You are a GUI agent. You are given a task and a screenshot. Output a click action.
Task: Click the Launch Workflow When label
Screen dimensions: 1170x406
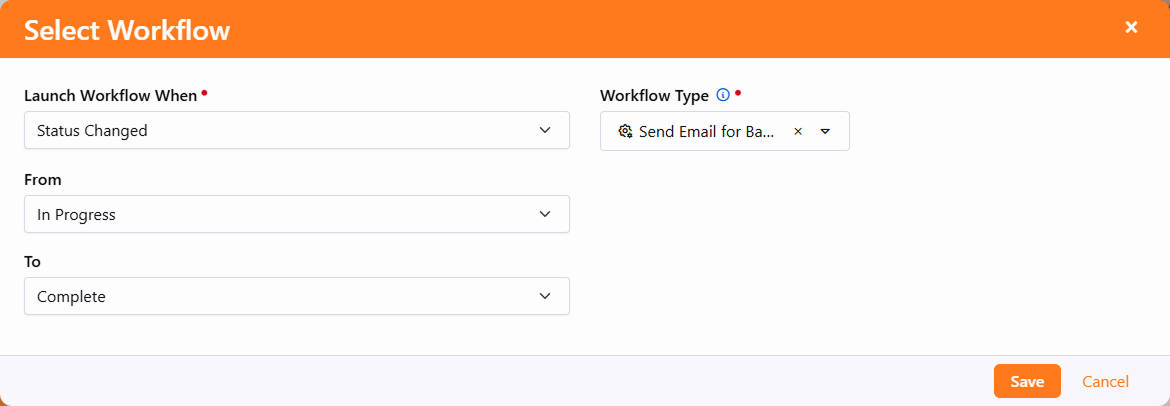(x=110, y=96)
